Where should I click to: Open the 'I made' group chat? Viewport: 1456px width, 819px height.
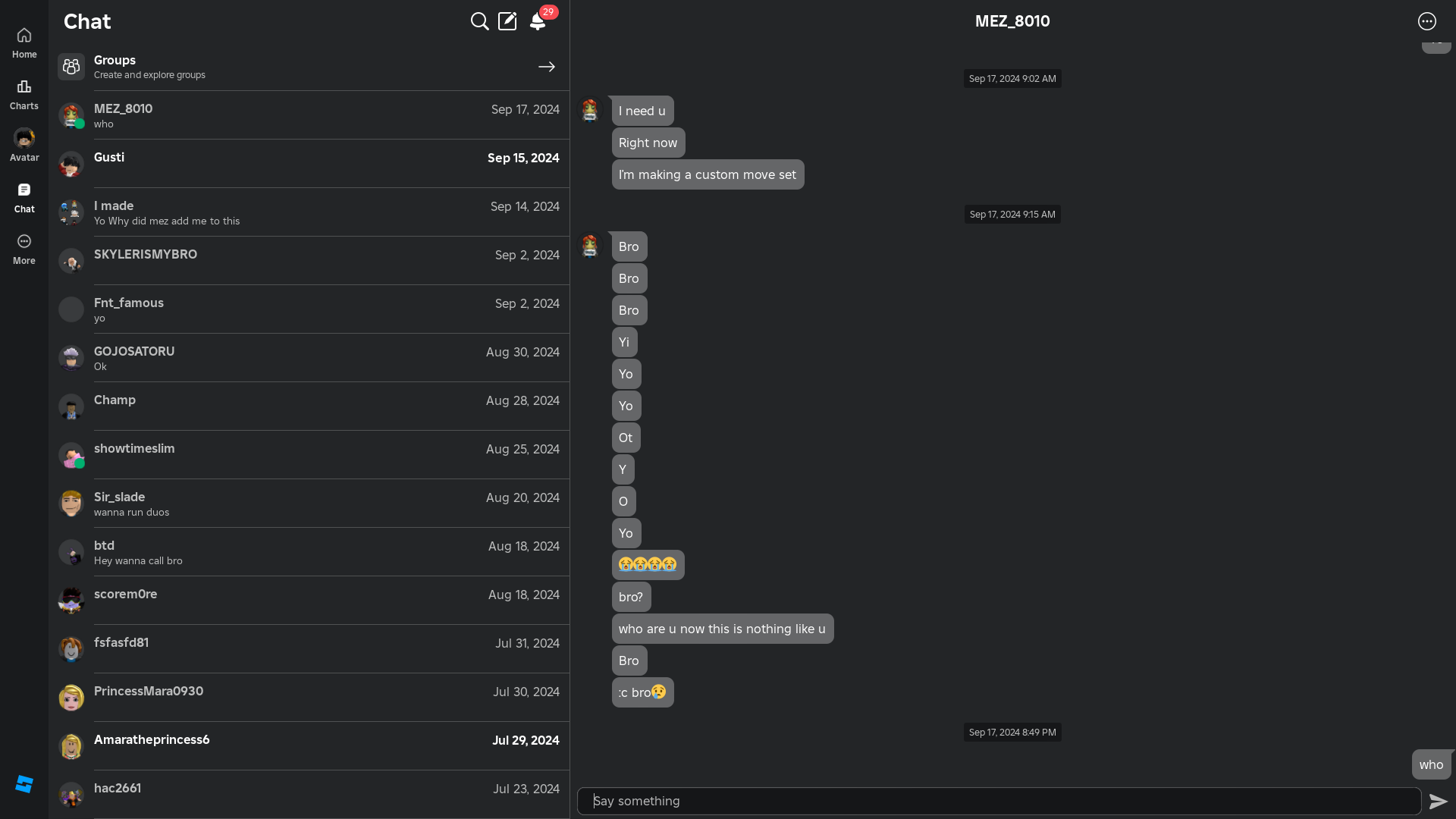(x=326, y=212)
